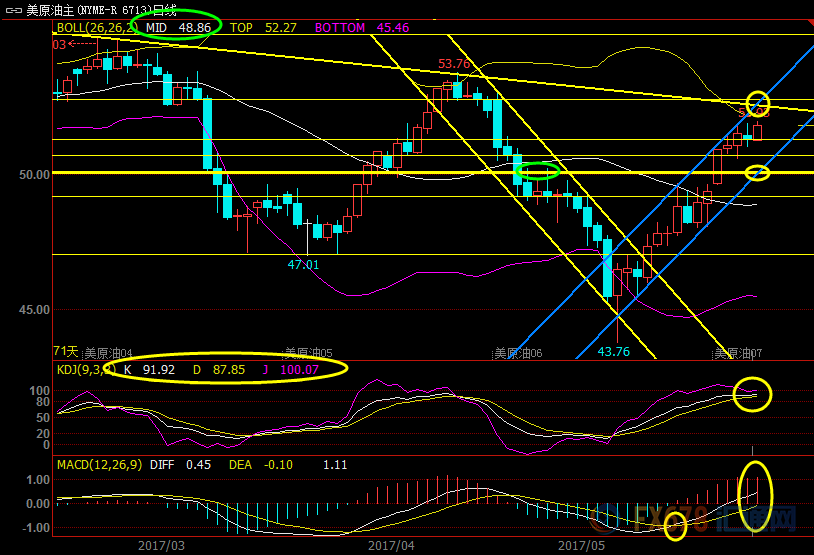Image resolution: width=814 pixels, height=555 pixels.
Task: Click the -1.00 level on MACD axis
Action: (x=36, y=527)
